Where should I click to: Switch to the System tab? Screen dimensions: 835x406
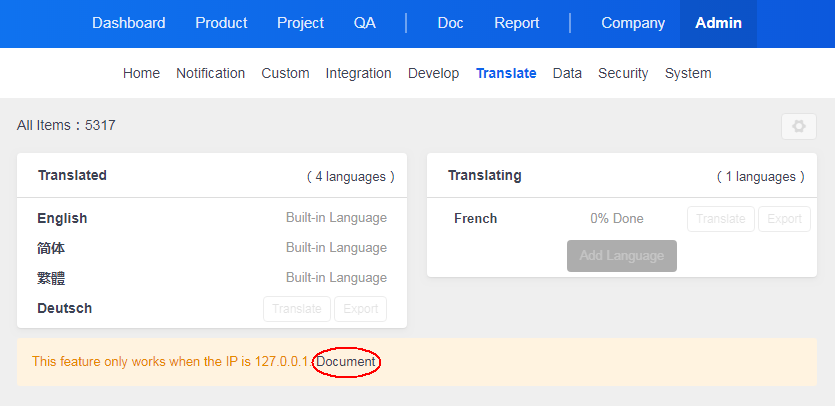click(x=688, y=73)
